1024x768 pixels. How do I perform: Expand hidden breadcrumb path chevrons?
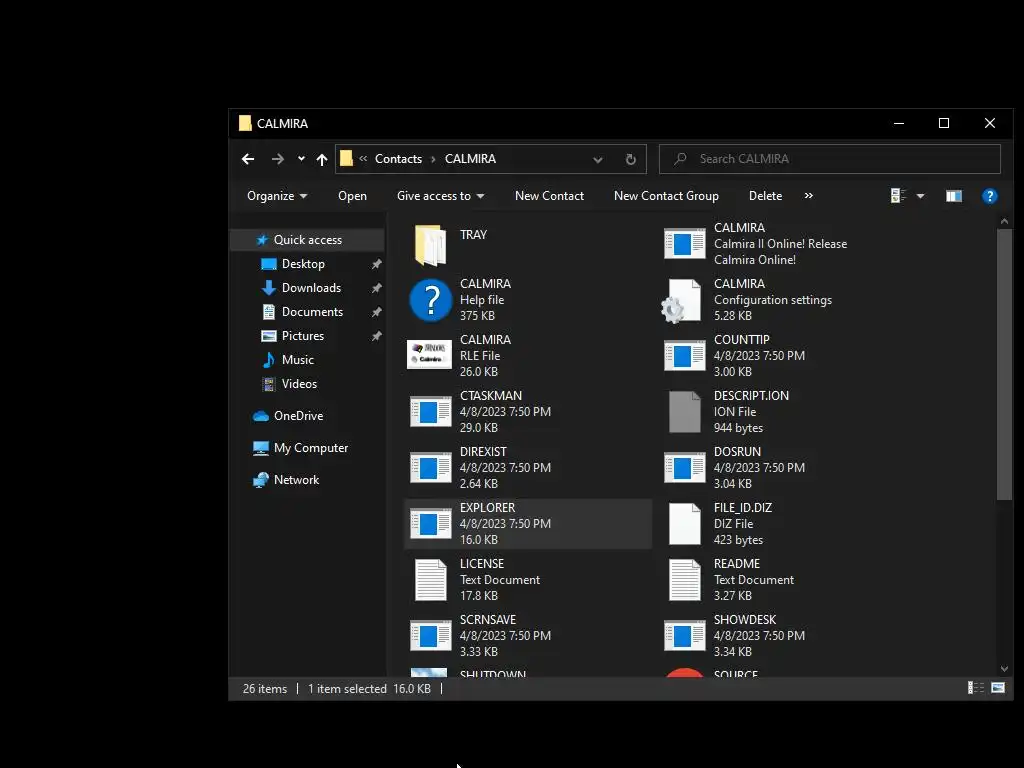point(363,159)
